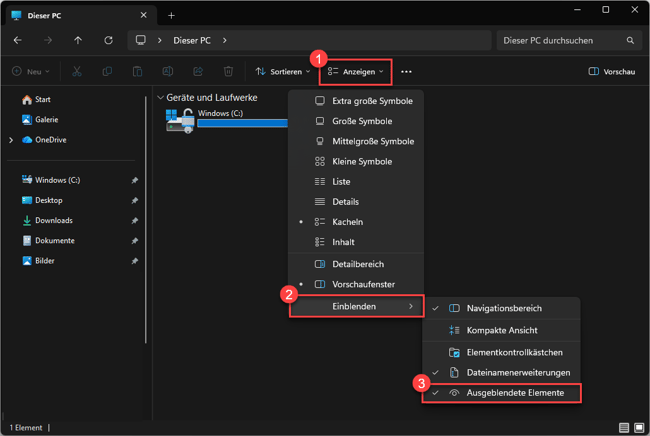Click the Delete trash icon
650x436 pixels.
[228, 72]
